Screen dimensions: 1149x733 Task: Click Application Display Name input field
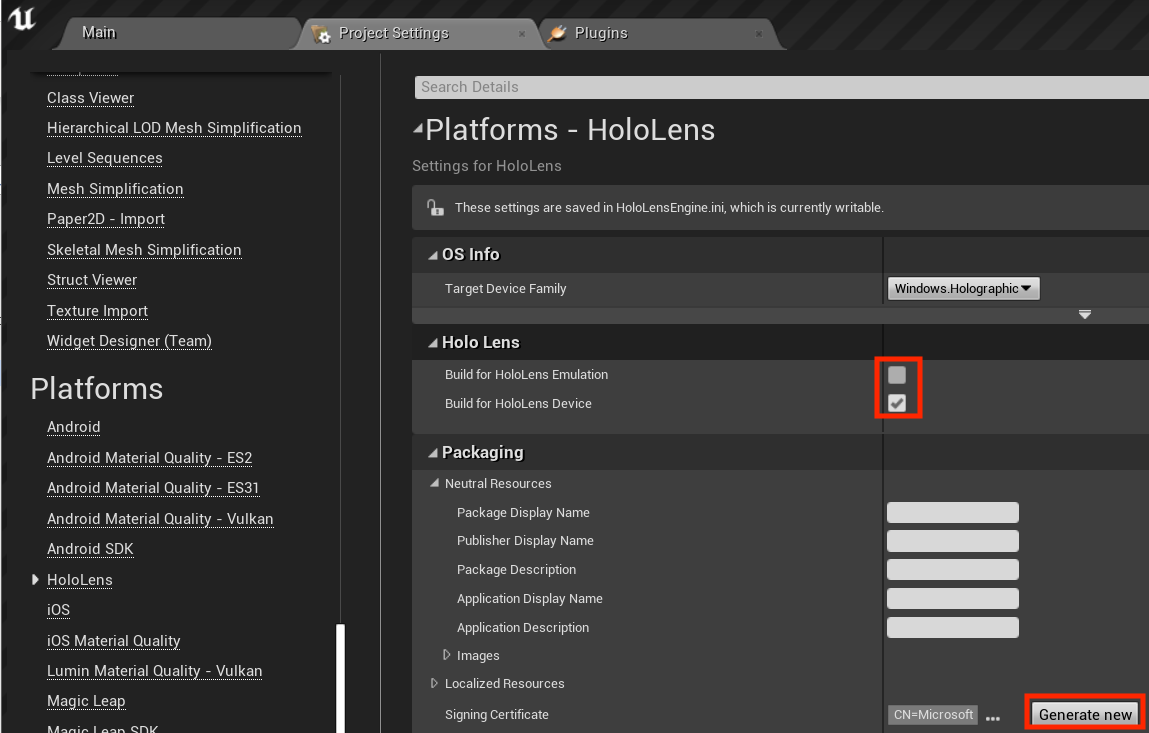pyautogui.click(x=953, y=599)
